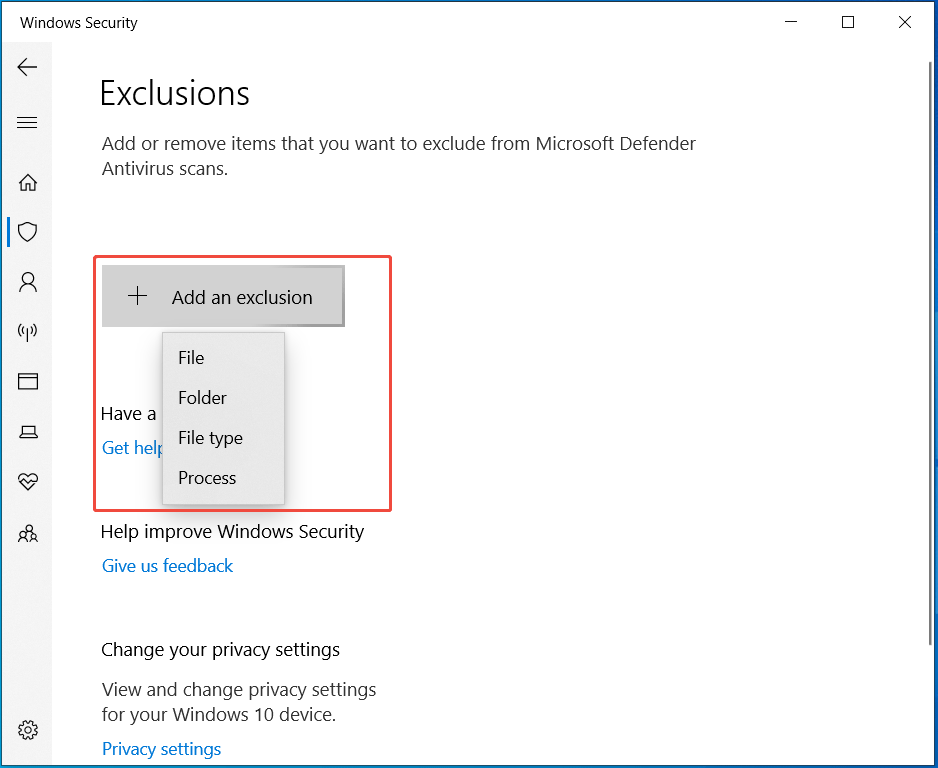Select the Virus & threat protection shield icon
This screenshot has height=768, width=938.
27,231
